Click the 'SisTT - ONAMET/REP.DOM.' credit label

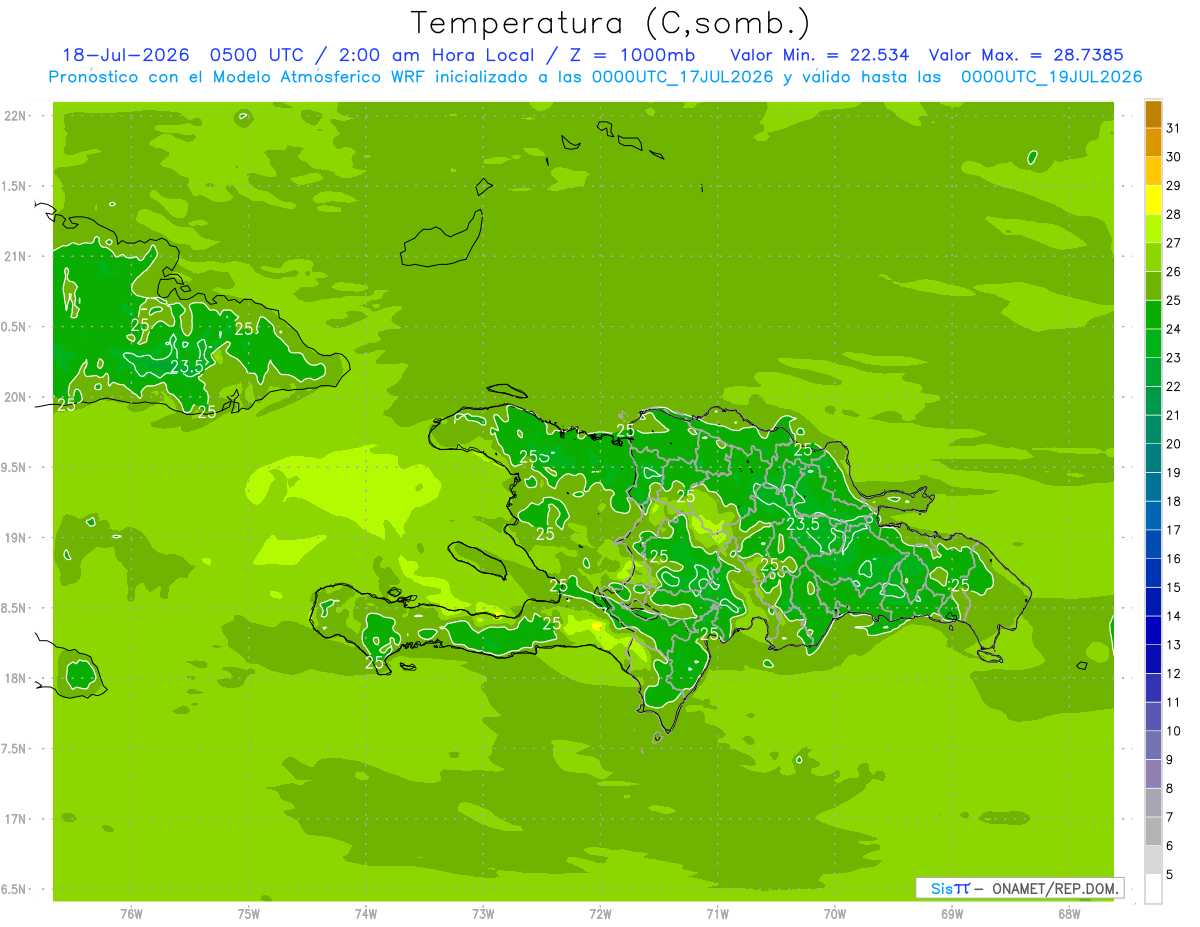coord(1019,888)
